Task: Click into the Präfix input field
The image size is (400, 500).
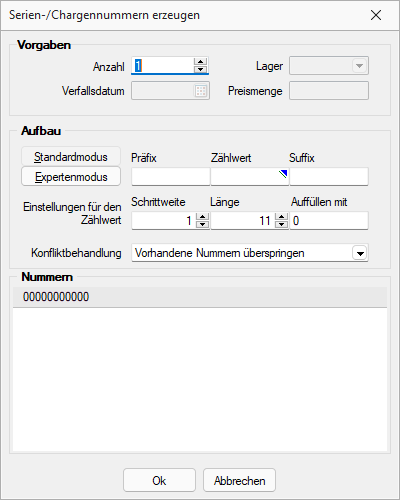Action: coord(171,177)
